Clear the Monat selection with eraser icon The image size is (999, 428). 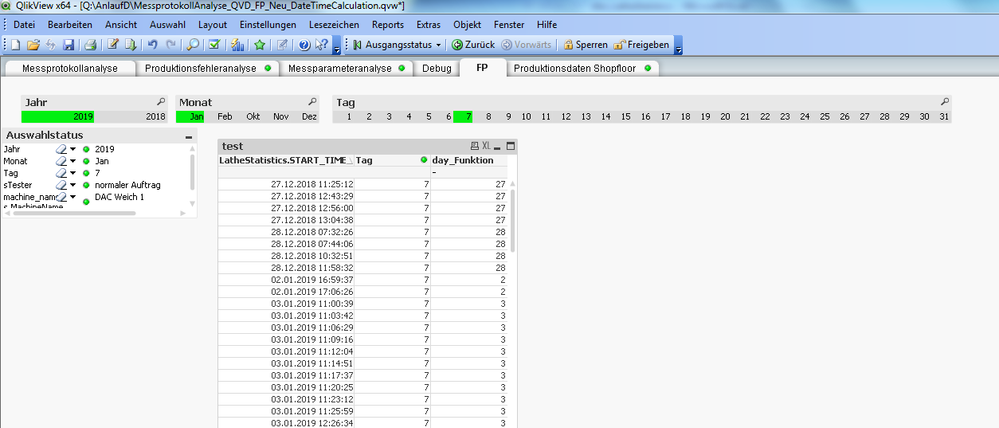[61, 160]
